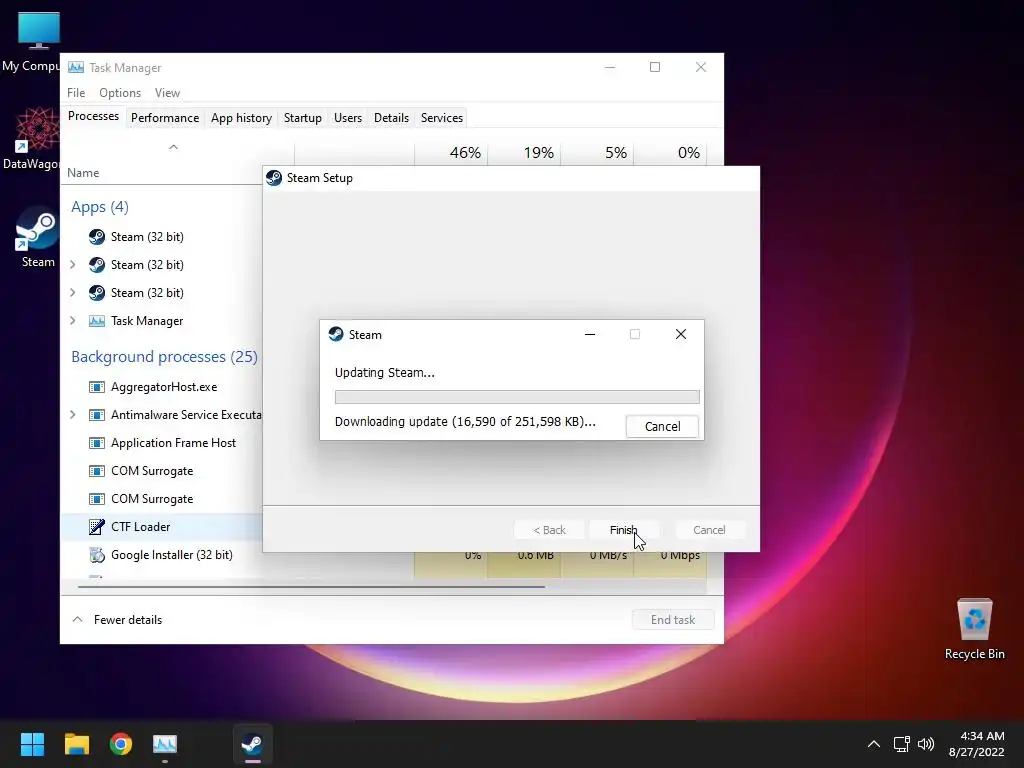Switch to the App history tab

pyautogui.click(x=241, y=118)
